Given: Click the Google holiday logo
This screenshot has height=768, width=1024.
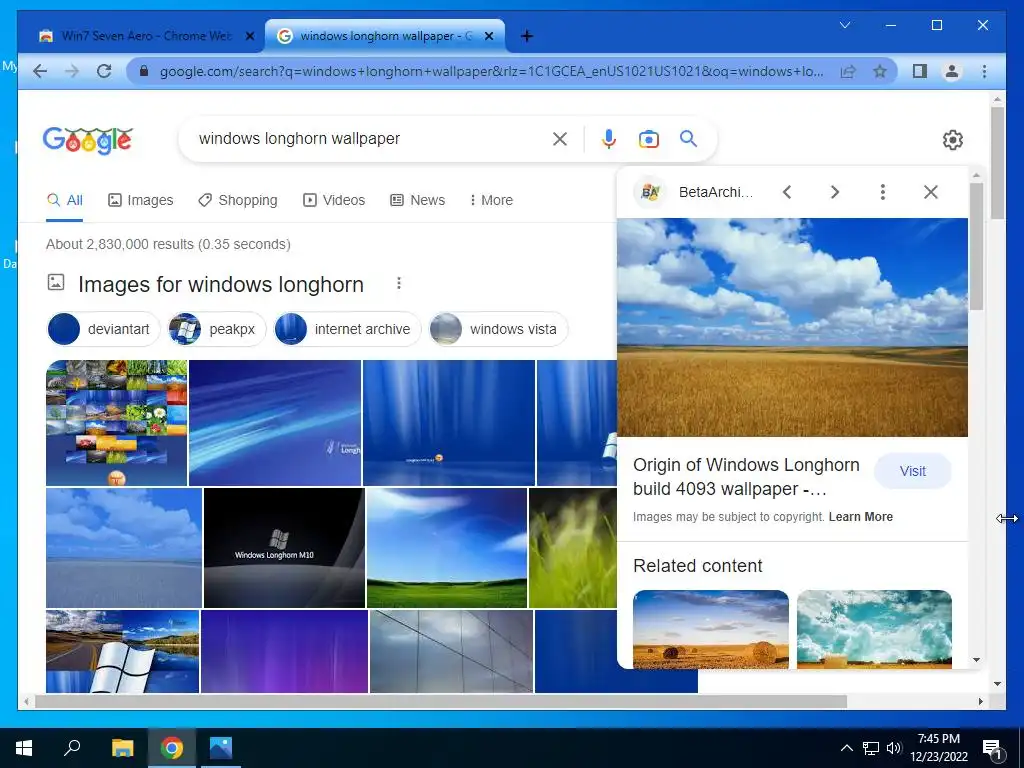Looking at the screenshot, I should [88, 140].
